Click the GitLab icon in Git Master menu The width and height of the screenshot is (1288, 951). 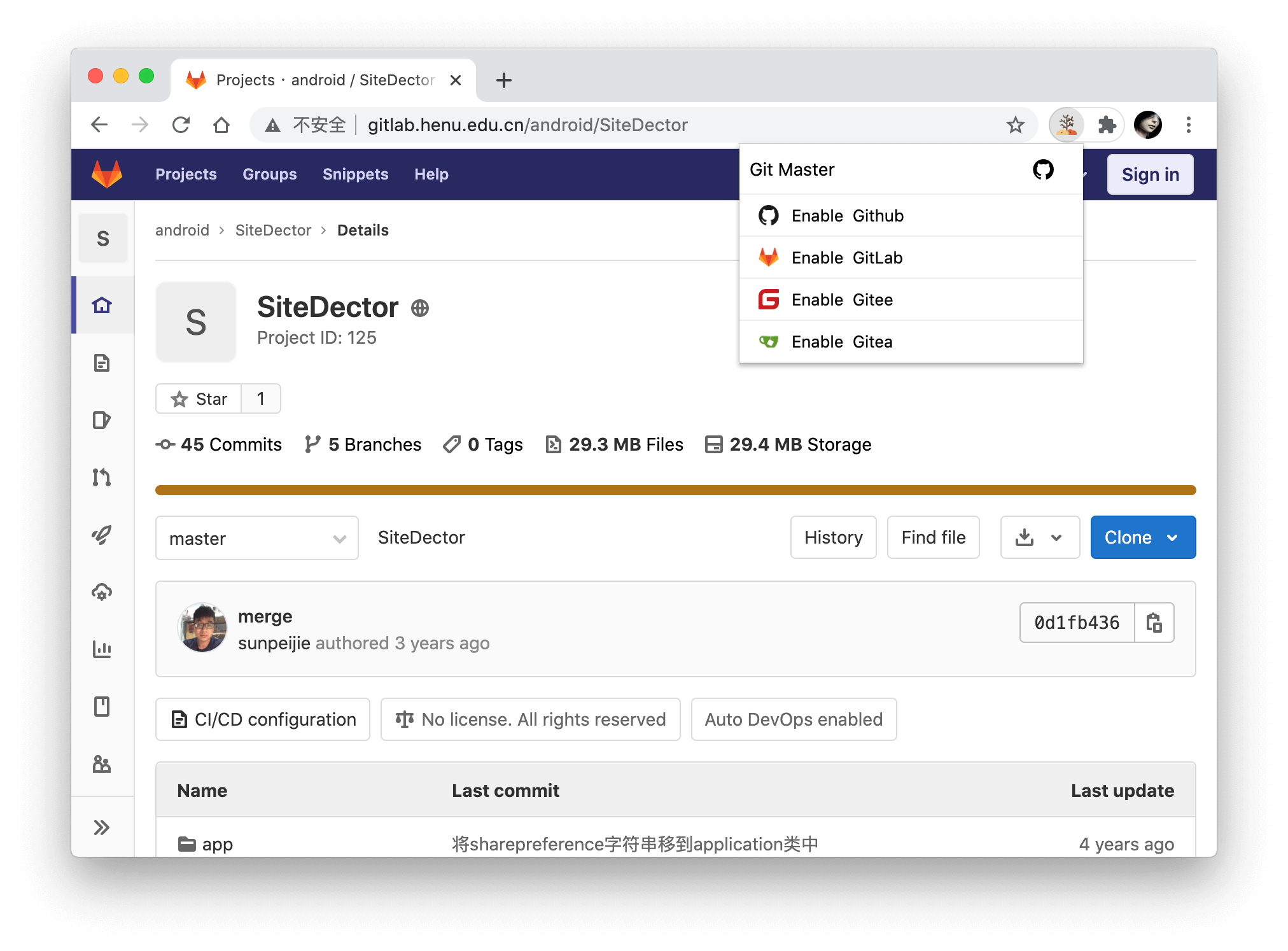point(768,257)
